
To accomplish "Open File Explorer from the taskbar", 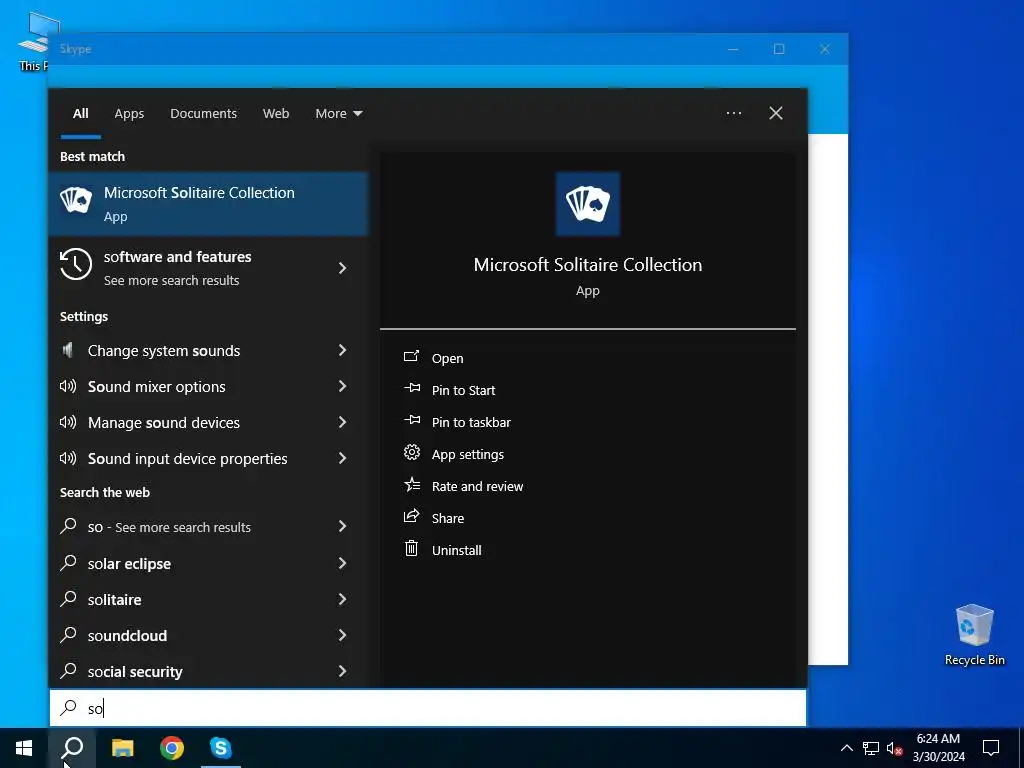I will click(x=122, y=748).
